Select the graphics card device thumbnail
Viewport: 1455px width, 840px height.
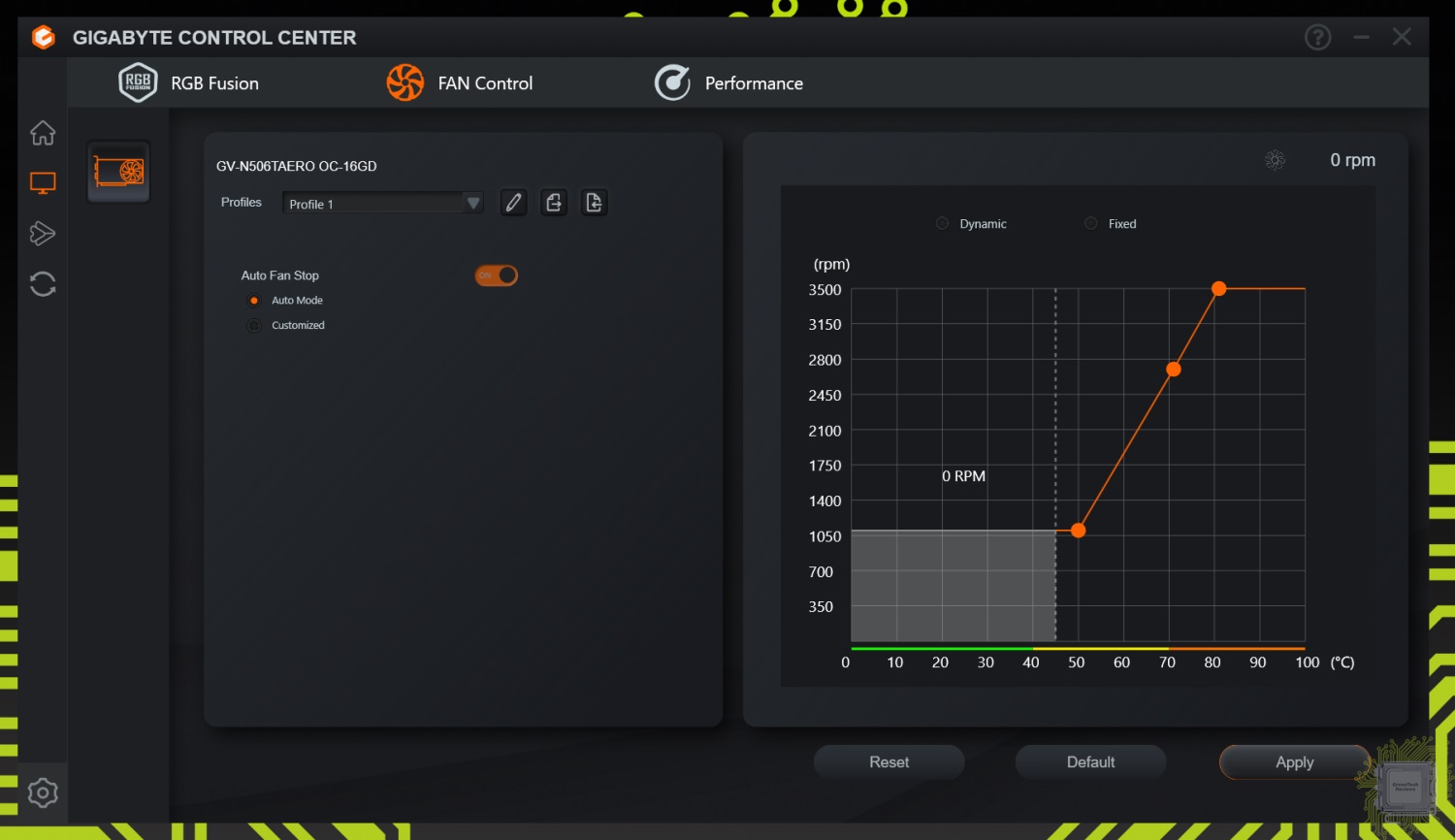click(118, 172)
